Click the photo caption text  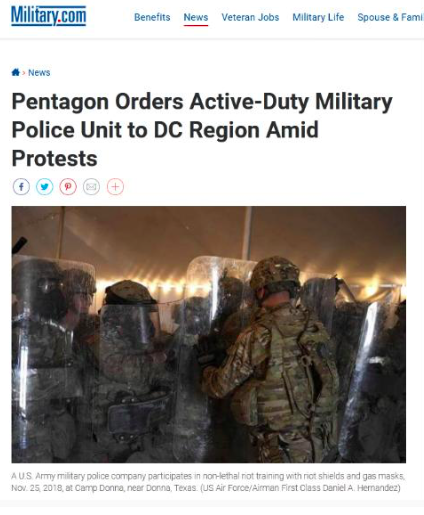click(x=208, y=482)
